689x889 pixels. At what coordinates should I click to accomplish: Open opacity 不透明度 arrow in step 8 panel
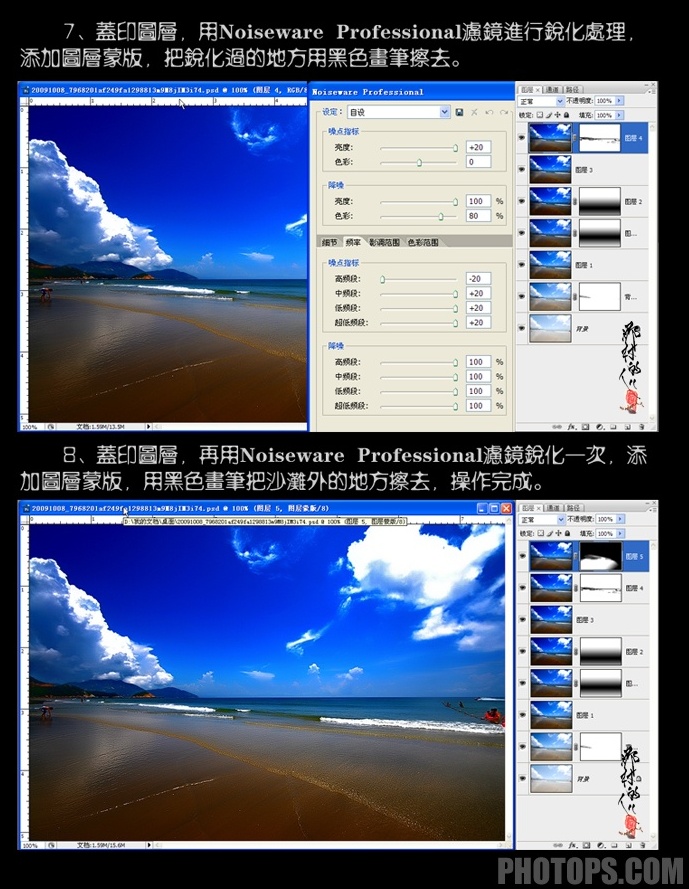(x=620, y=519)
